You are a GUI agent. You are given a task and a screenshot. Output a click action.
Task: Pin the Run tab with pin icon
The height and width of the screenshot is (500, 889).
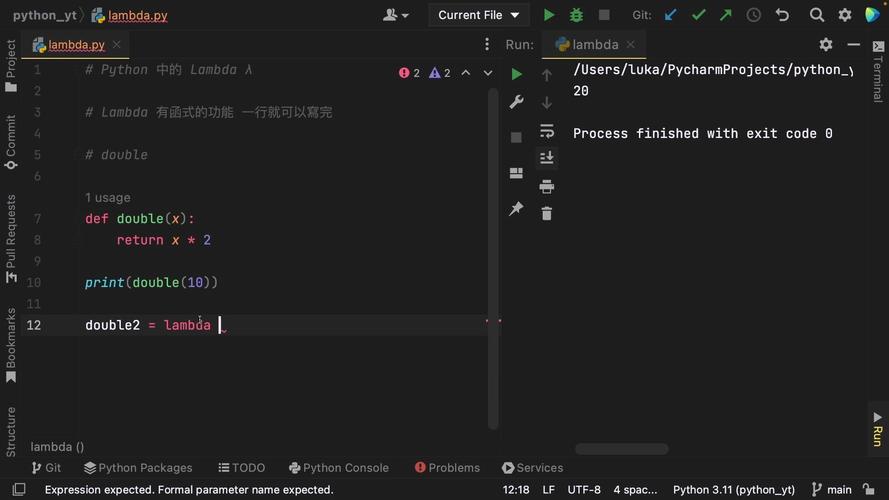coord(516,209)
